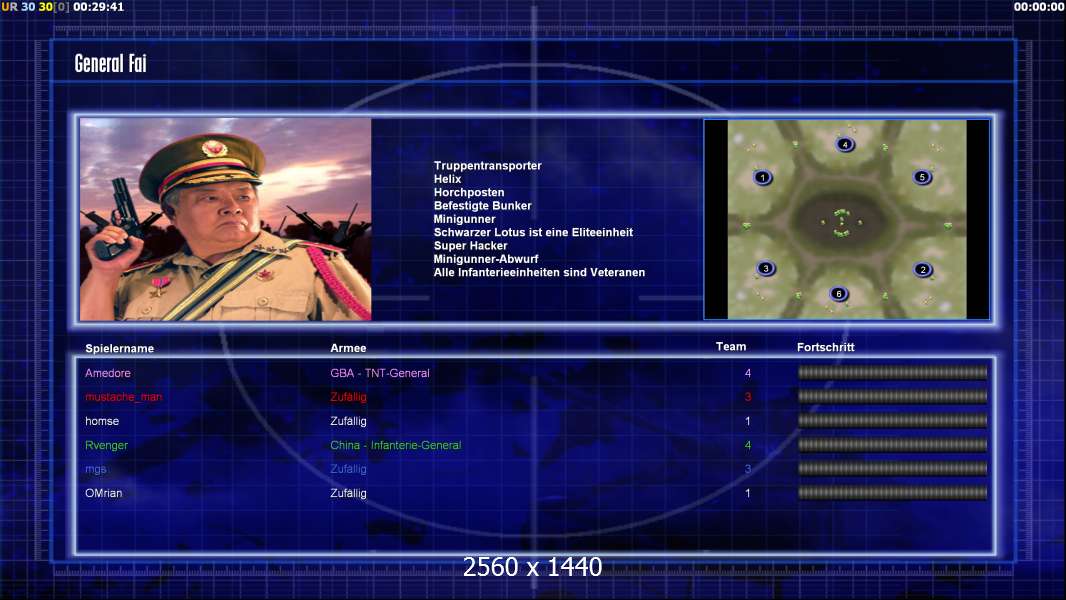Click team number 1 in homse's row

pyautogui.click(x=748, y=421)
